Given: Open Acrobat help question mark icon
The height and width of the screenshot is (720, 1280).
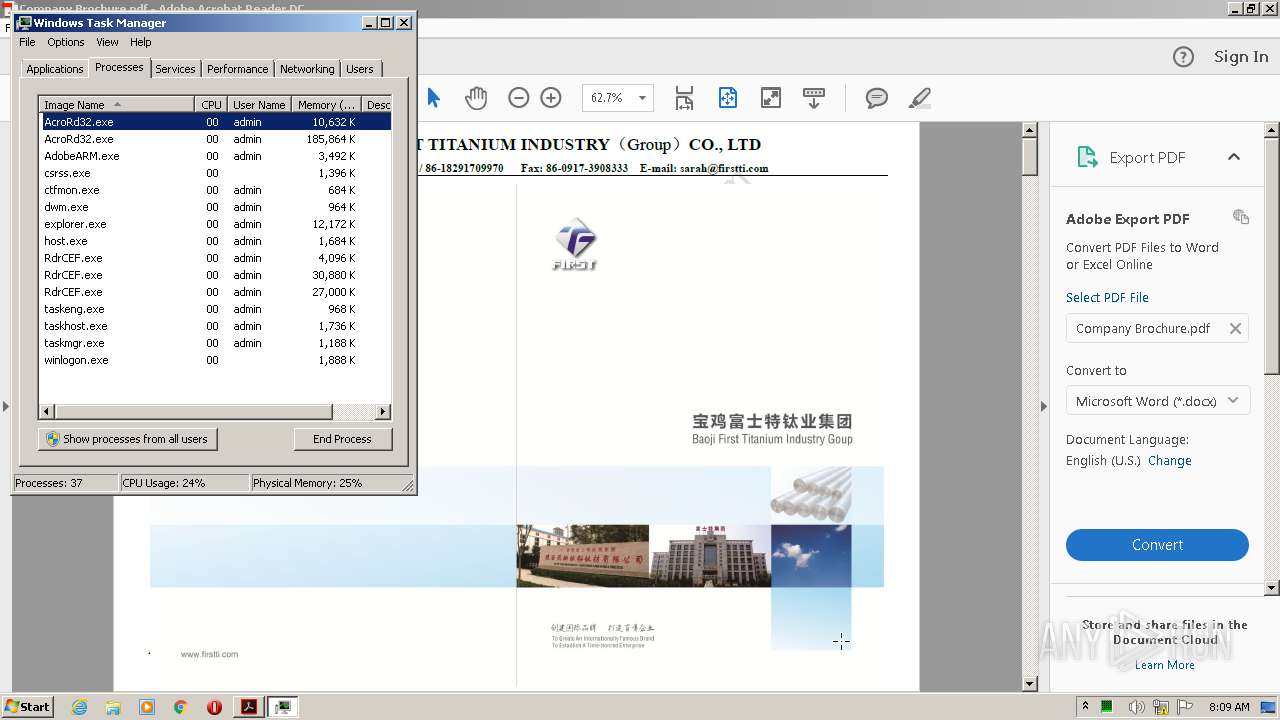Looking at the screenshot, I should coord(1183,57).
